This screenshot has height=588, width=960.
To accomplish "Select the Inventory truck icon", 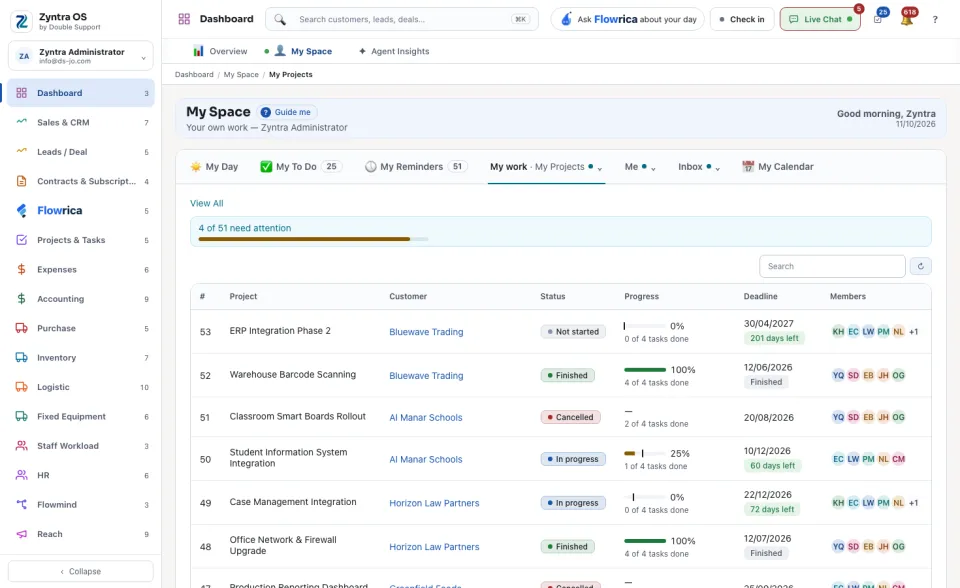I will (21, 357).
